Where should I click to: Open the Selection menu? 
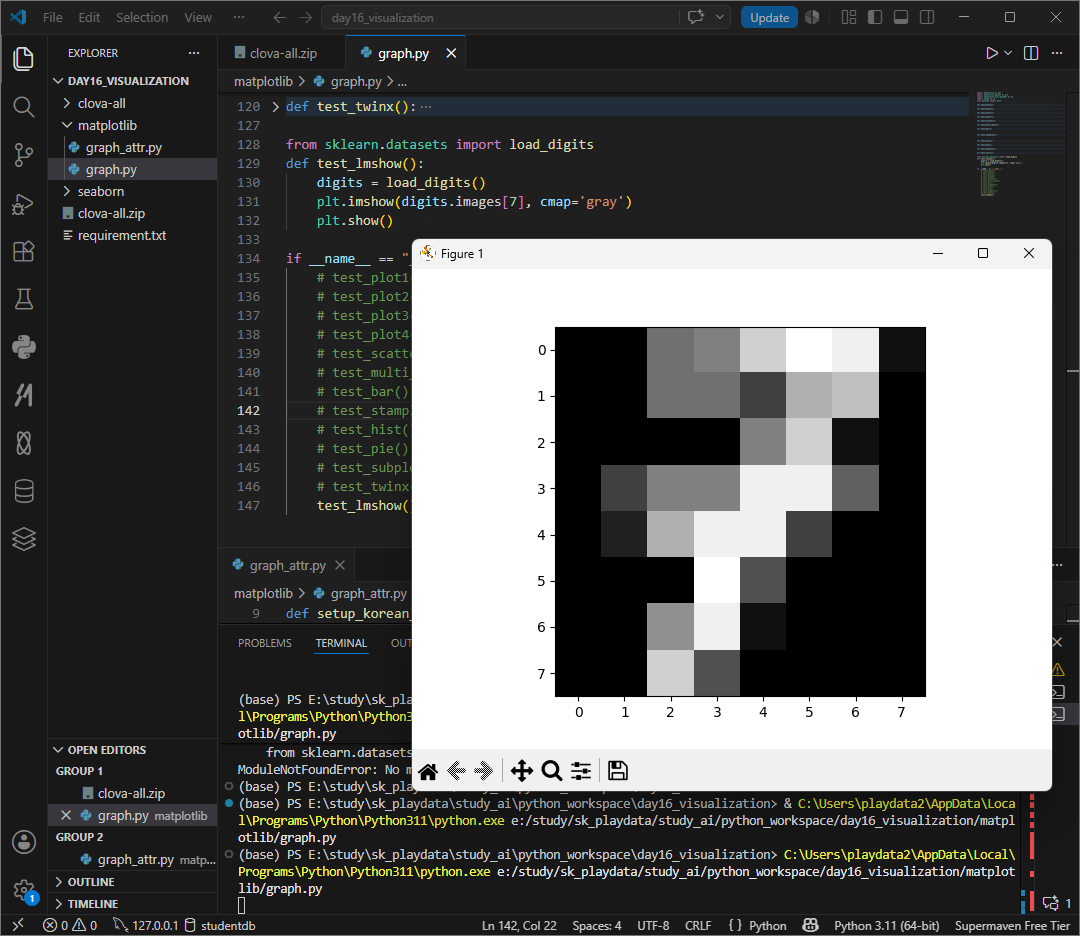click(142, 17)
